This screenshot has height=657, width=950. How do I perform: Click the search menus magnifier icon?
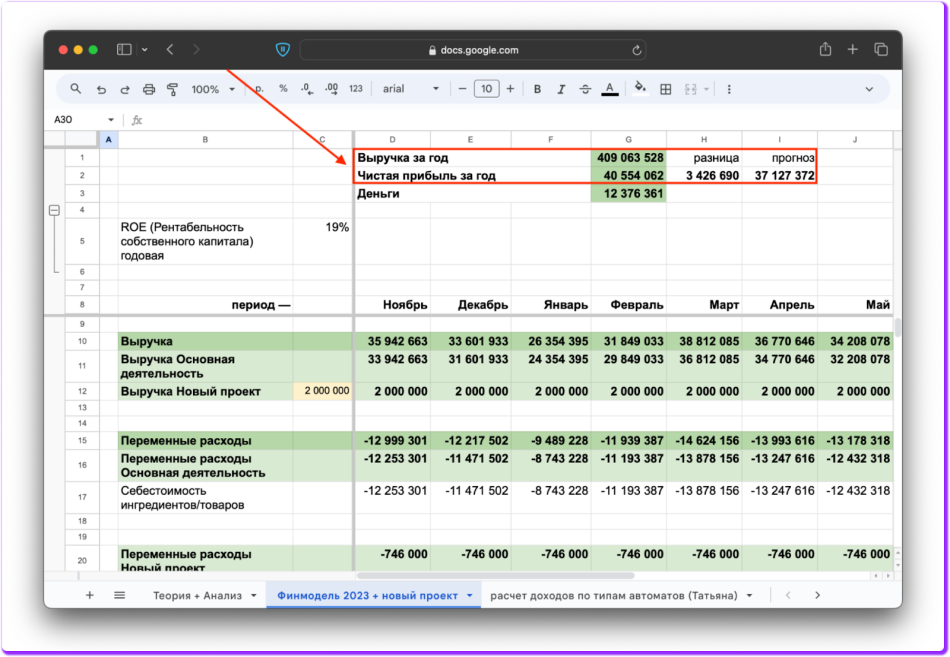(76, 89)
